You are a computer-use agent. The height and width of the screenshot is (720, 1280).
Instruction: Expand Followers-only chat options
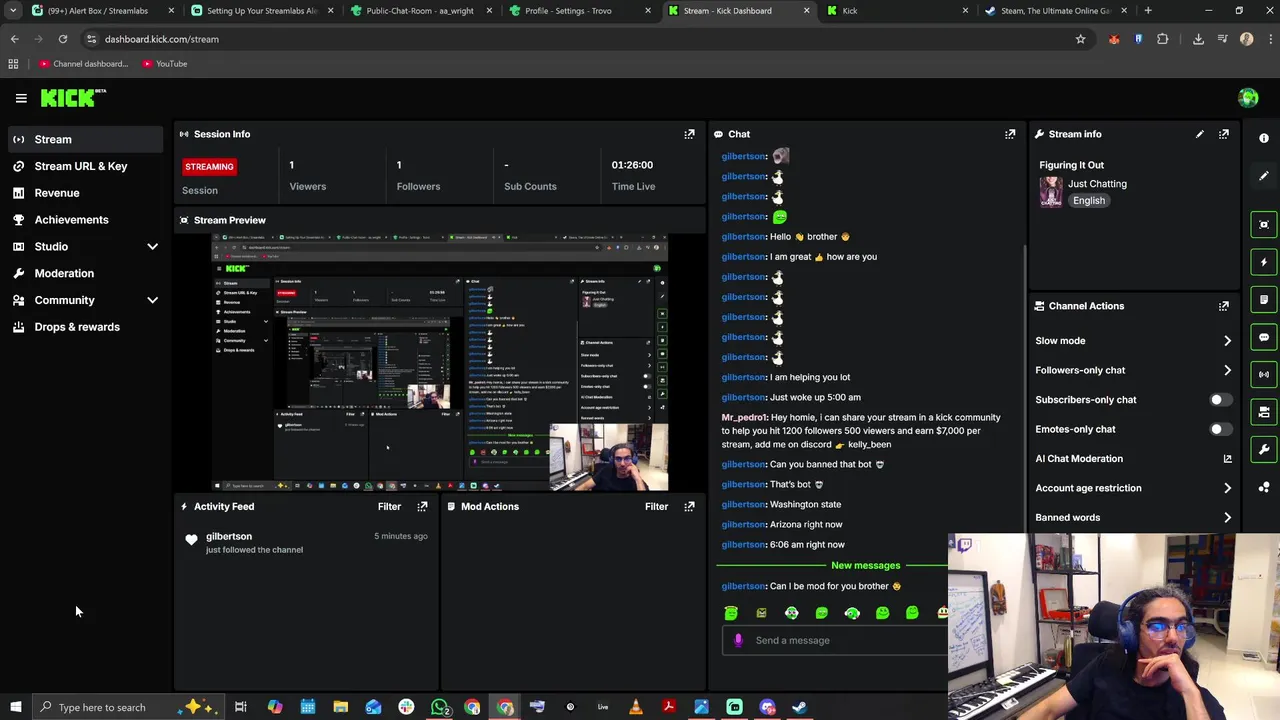pos(1227,371)
